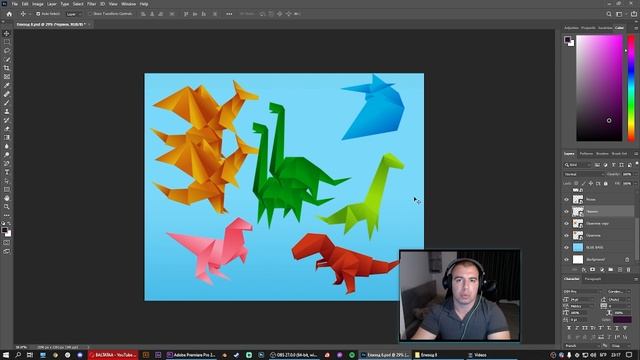
Task: Select the Pen tool
Action: pyautogui.click(x=7, y=163)
